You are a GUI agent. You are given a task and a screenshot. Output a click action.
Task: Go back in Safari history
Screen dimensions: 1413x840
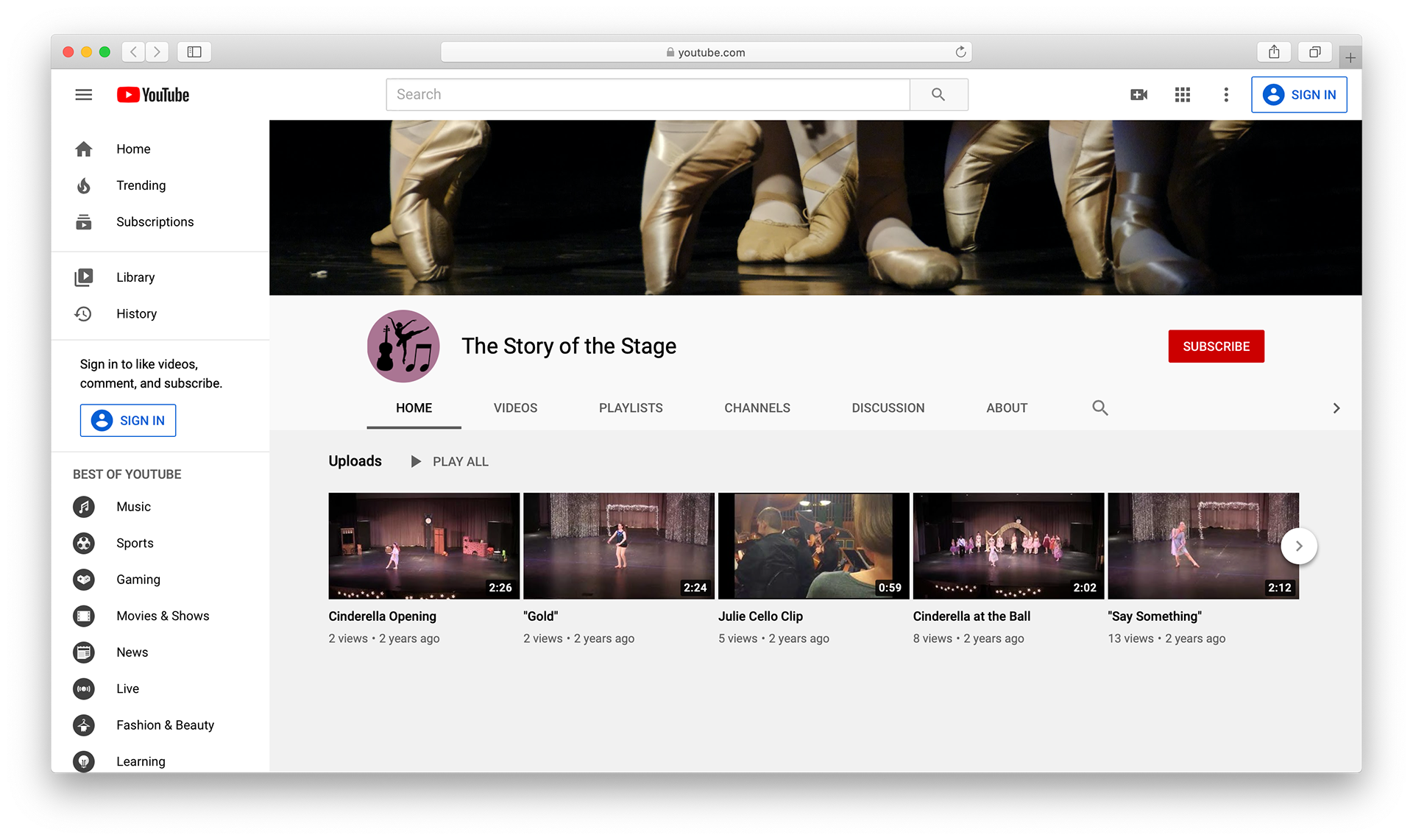pyautogui.click(x=133, y=51)
